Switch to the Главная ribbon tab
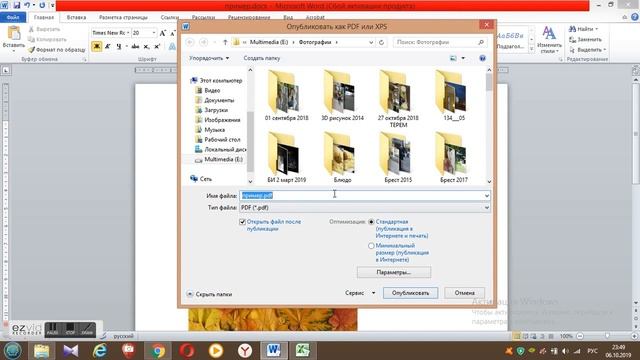This screenshot has width=640, height=360. pos(44,17)
